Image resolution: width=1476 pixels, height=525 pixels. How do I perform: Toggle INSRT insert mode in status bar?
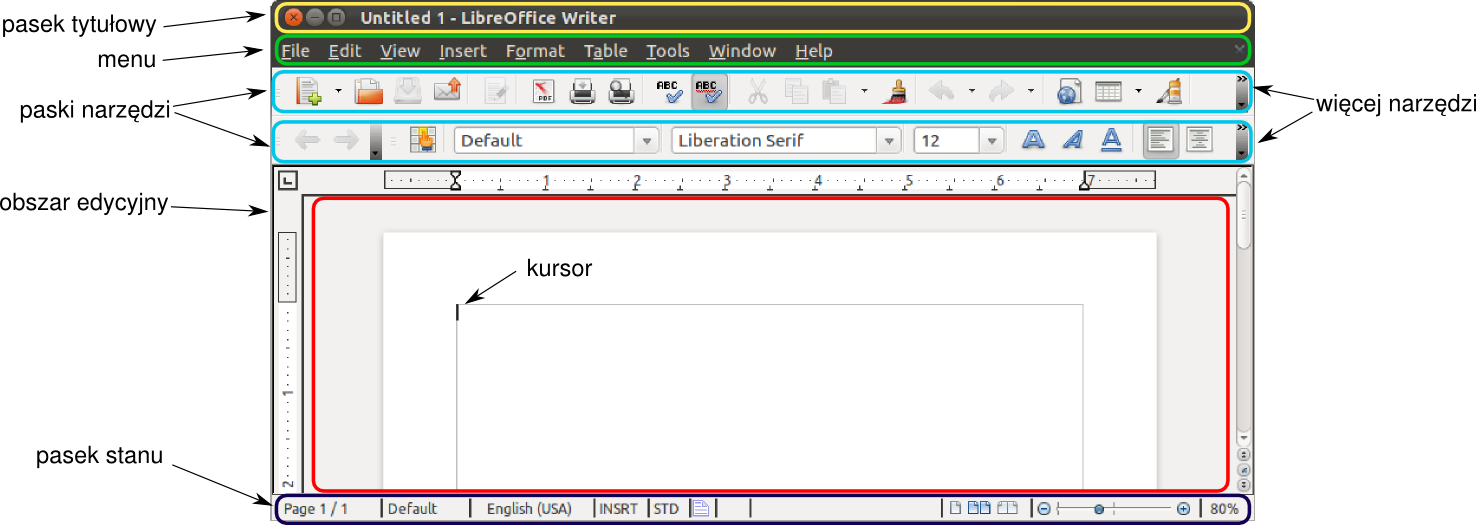click(x=619, y=509)
